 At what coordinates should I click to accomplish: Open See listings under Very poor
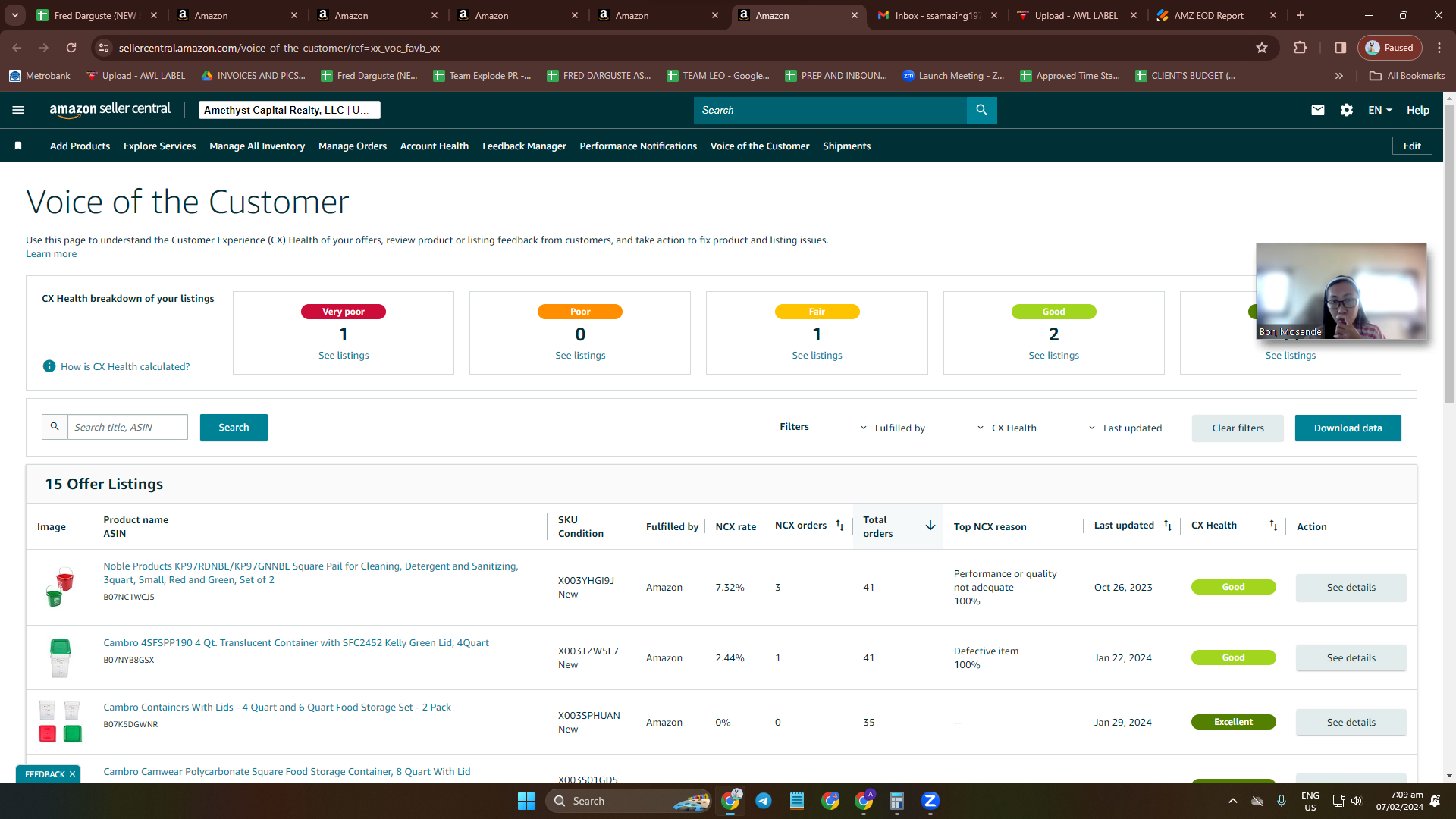344,355
